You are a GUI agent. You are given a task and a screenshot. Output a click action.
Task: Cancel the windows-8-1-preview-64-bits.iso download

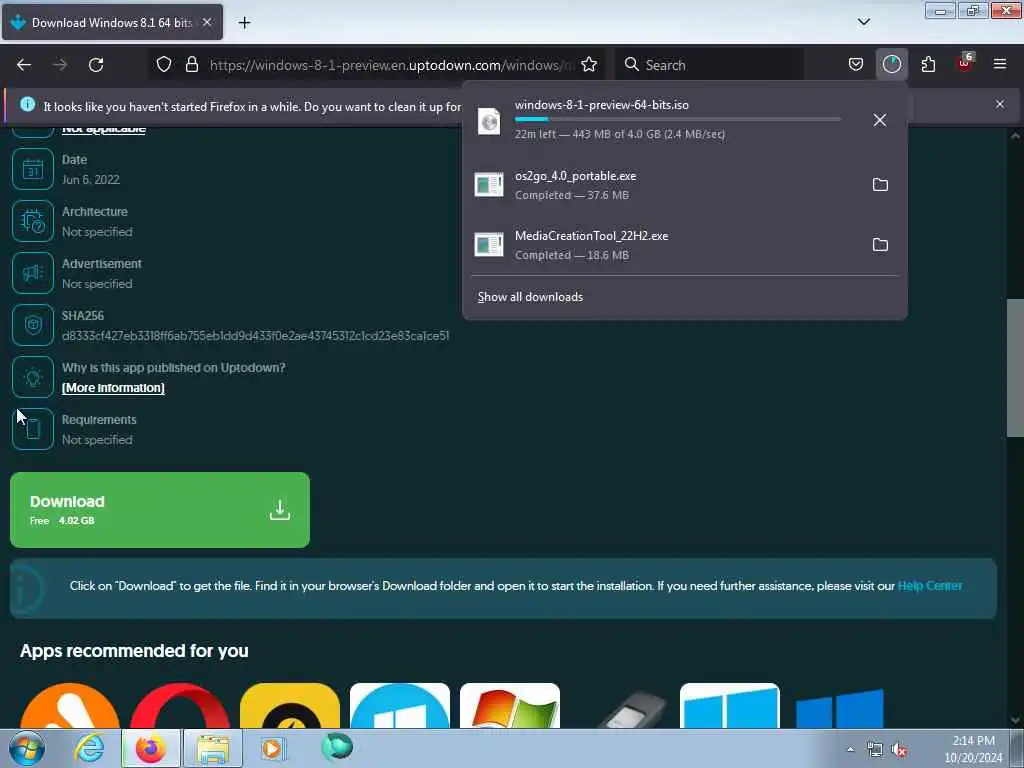pyautogui.click(x=880, y=120)
